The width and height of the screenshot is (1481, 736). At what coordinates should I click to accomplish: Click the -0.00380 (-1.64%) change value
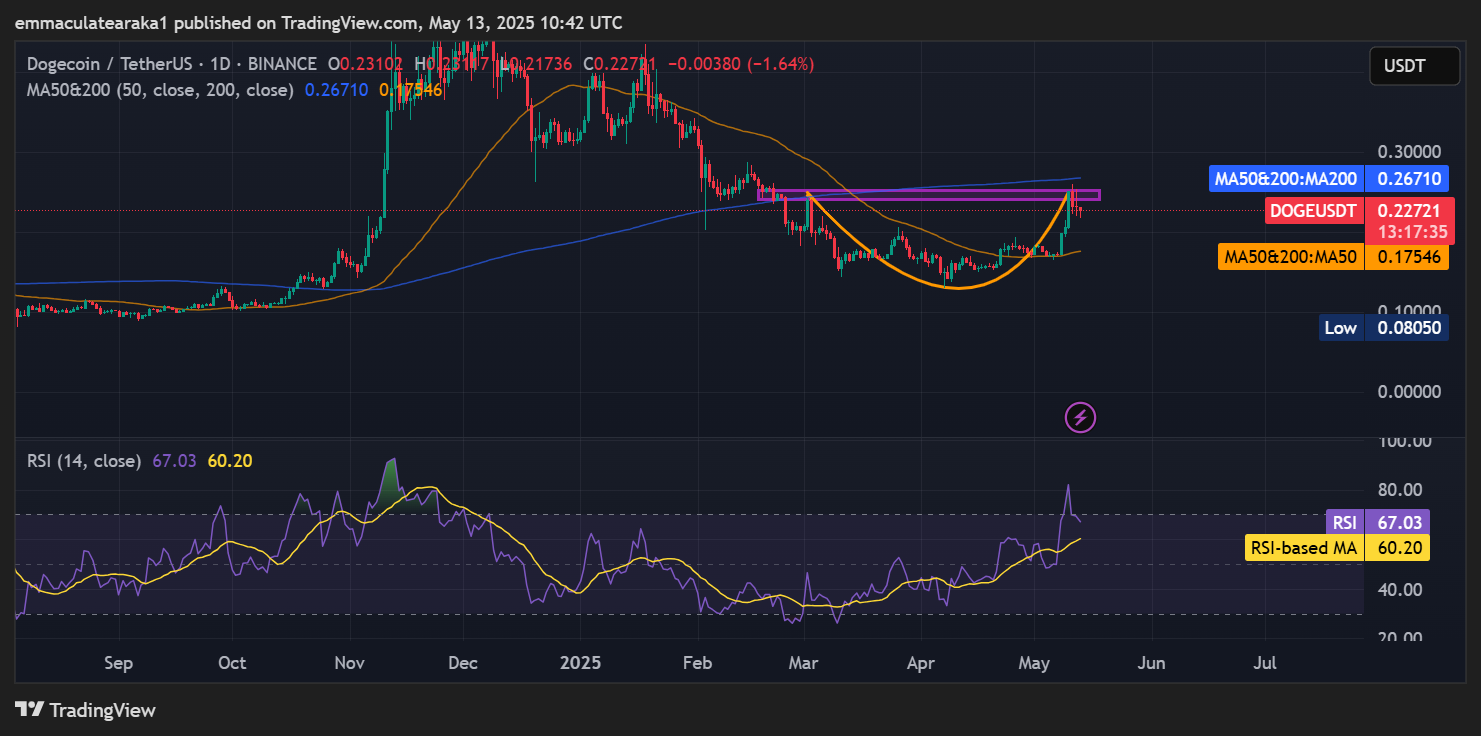[740, 64]
